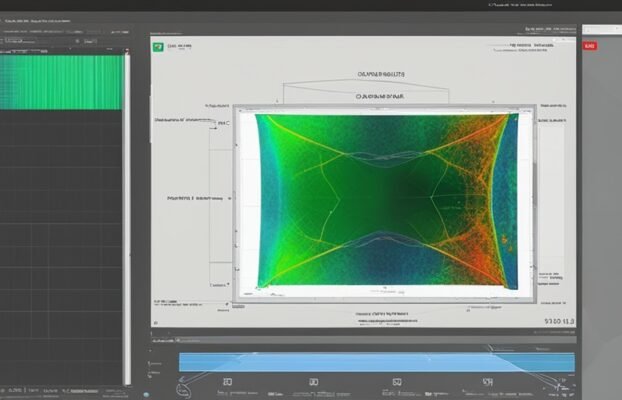Click the fourth square icon below blue timeline
The image size is (622, 400).
(x=486, y=382)
